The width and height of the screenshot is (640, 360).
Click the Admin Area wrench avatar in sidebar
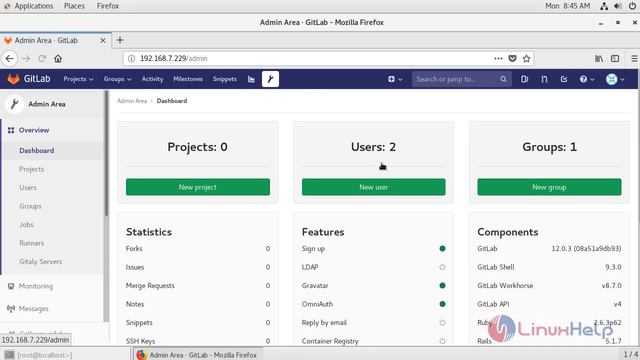(14, 104)
